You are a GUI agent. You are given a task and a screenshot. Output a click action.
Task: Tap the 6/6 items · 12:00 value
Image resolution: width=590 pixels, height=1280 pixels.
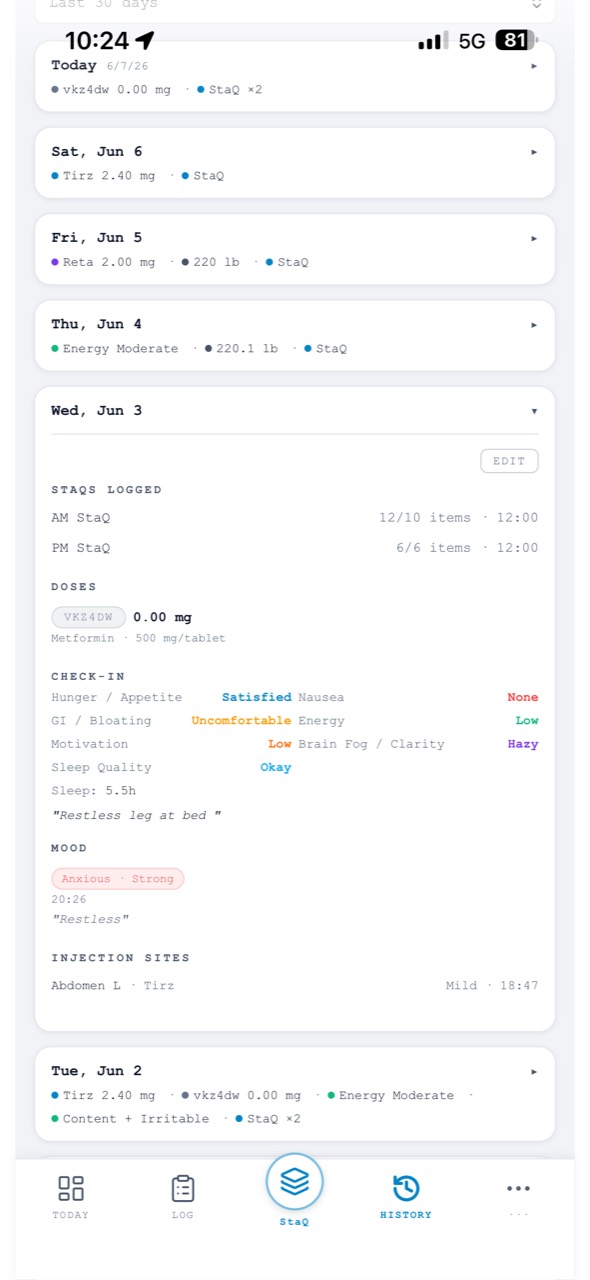coord(467,548)
